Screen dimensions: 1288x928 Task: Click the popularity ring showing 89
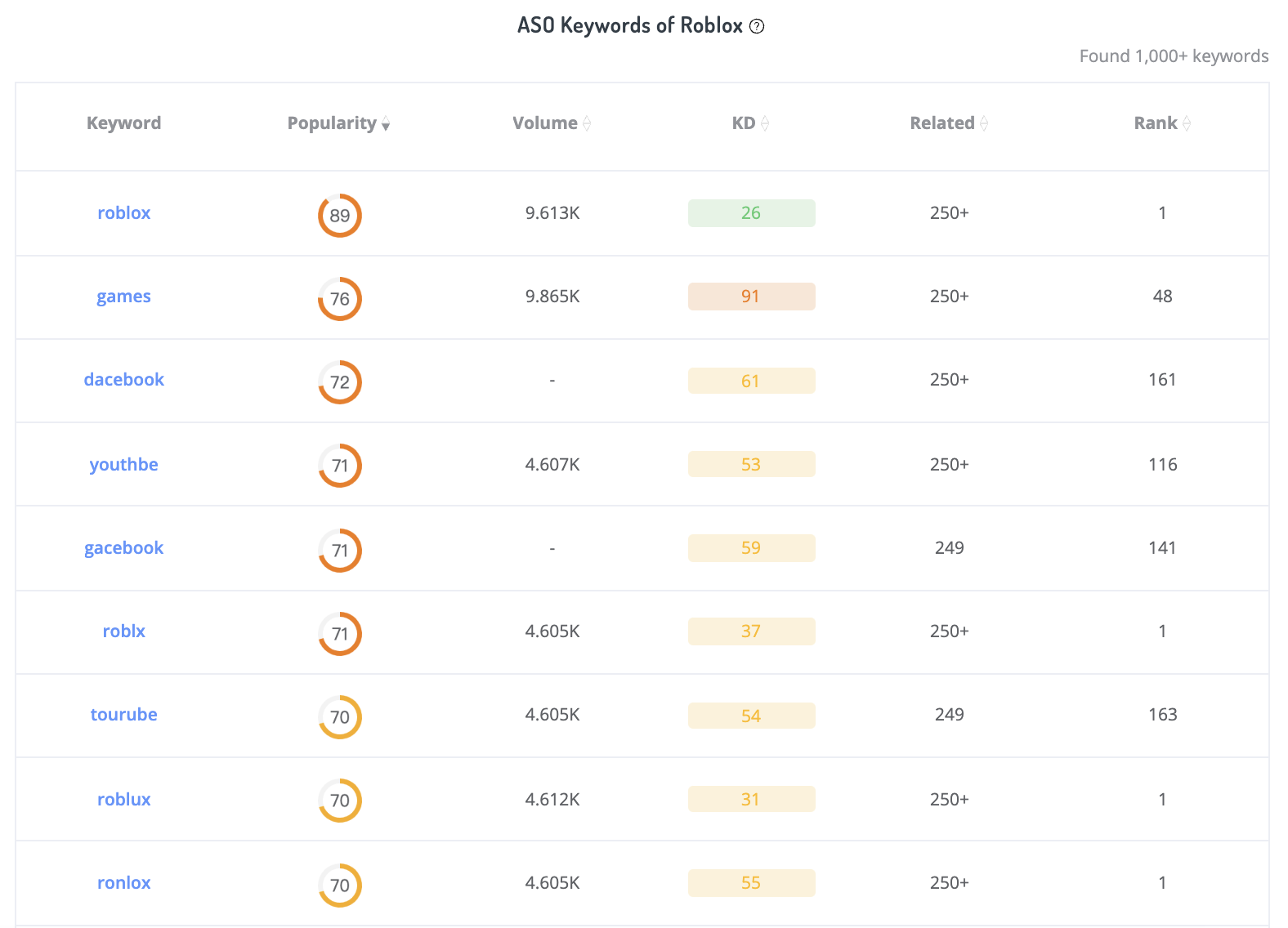tap(340, 216)
